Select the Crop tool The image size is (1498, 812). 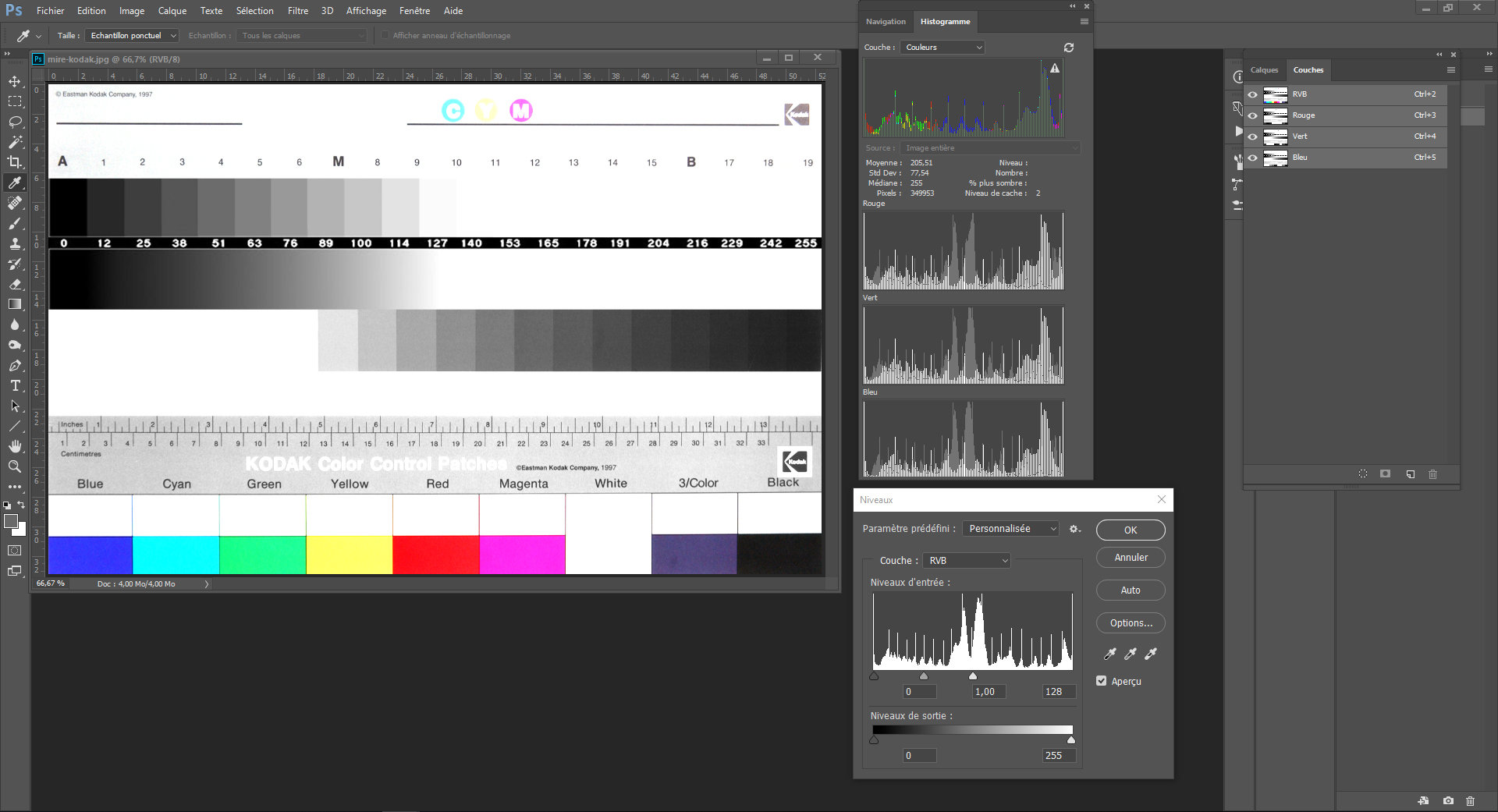click(x=15, y=162)
